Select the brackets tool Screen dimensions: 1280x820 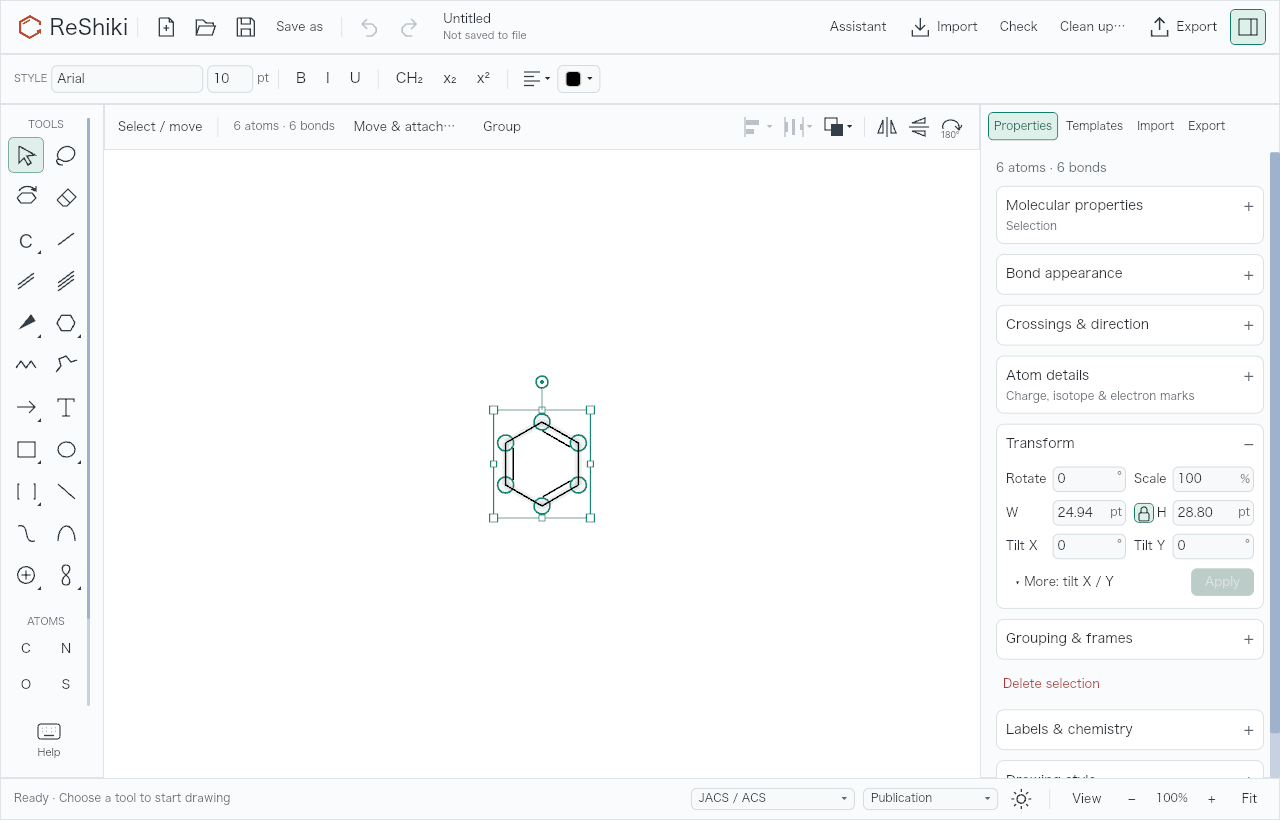point(26,492)
